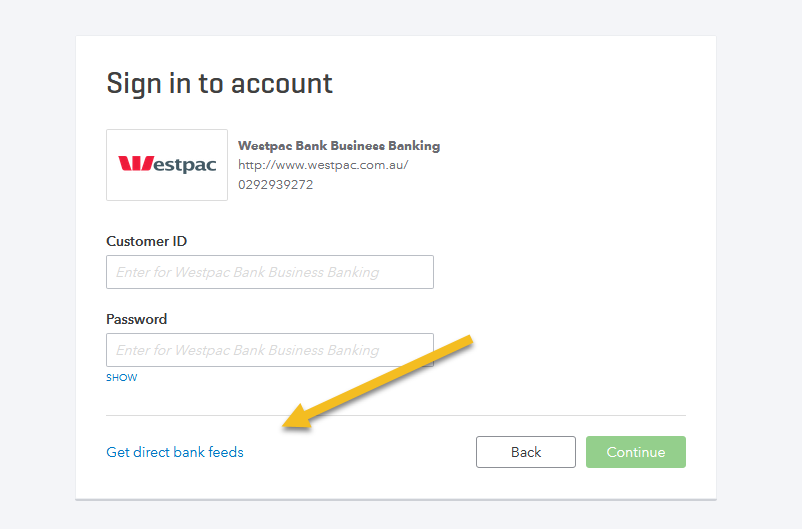802x529 pixels.
Task: Focus the Customer ID input field
Action: tap(270, 272)
